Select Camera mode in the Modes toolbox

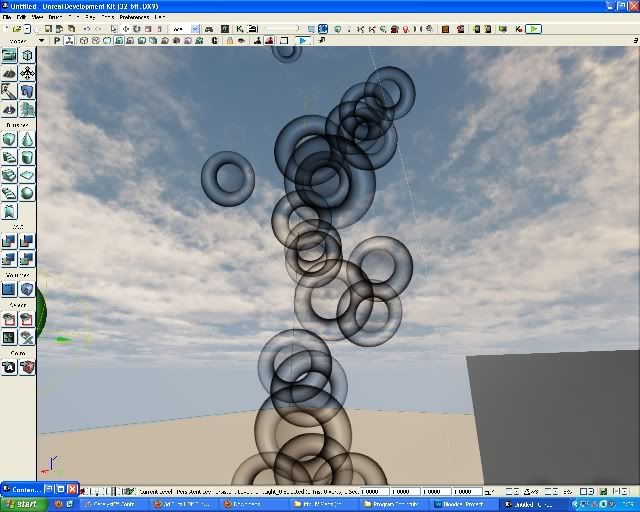(x=9, y=55)
